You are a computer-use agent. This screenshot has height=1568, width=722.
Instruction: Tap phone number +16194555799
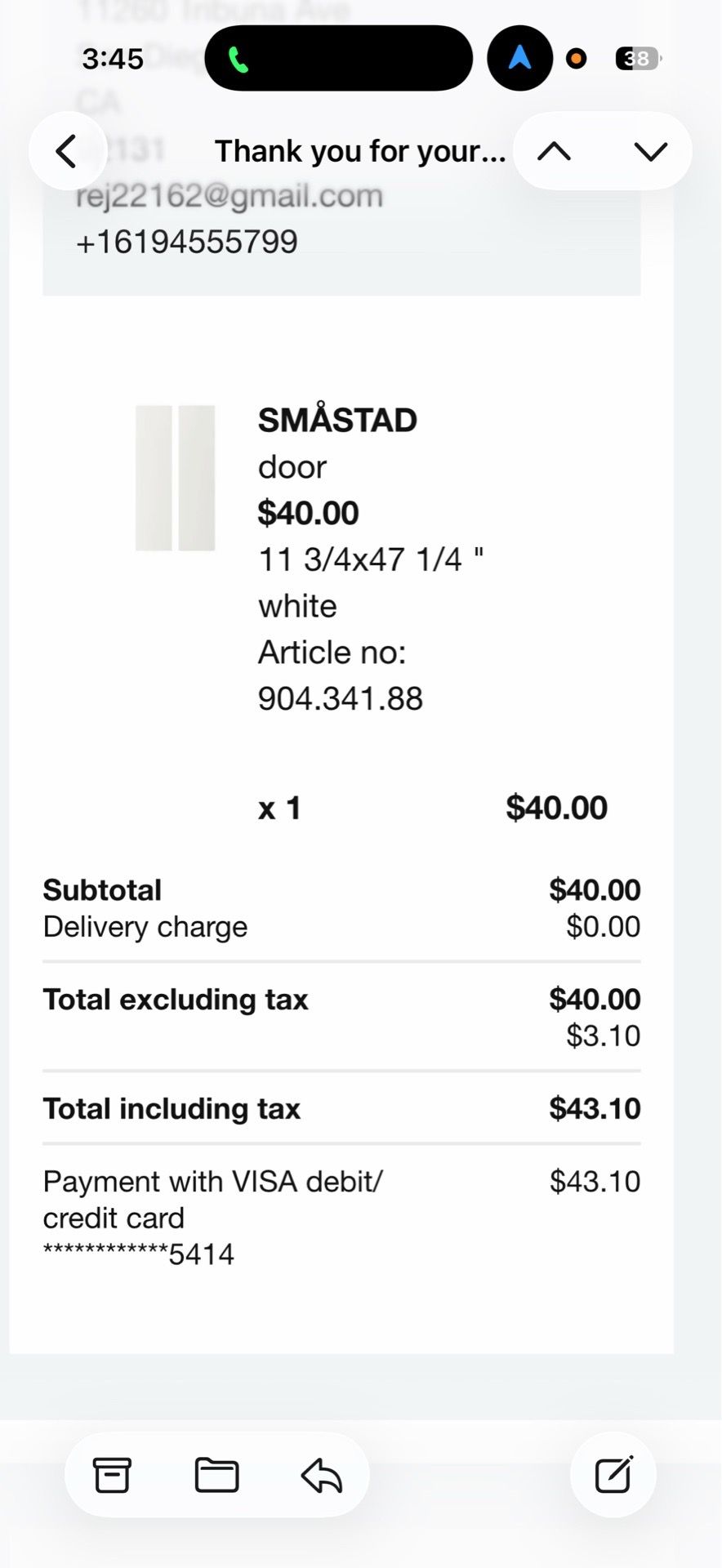[x=187, y=242]
